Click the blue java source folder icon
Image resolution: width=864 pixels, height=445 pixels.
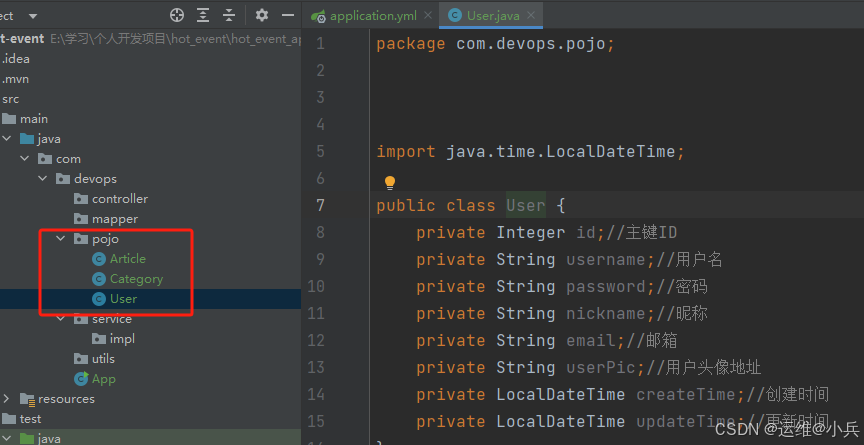tap(27, 139)
